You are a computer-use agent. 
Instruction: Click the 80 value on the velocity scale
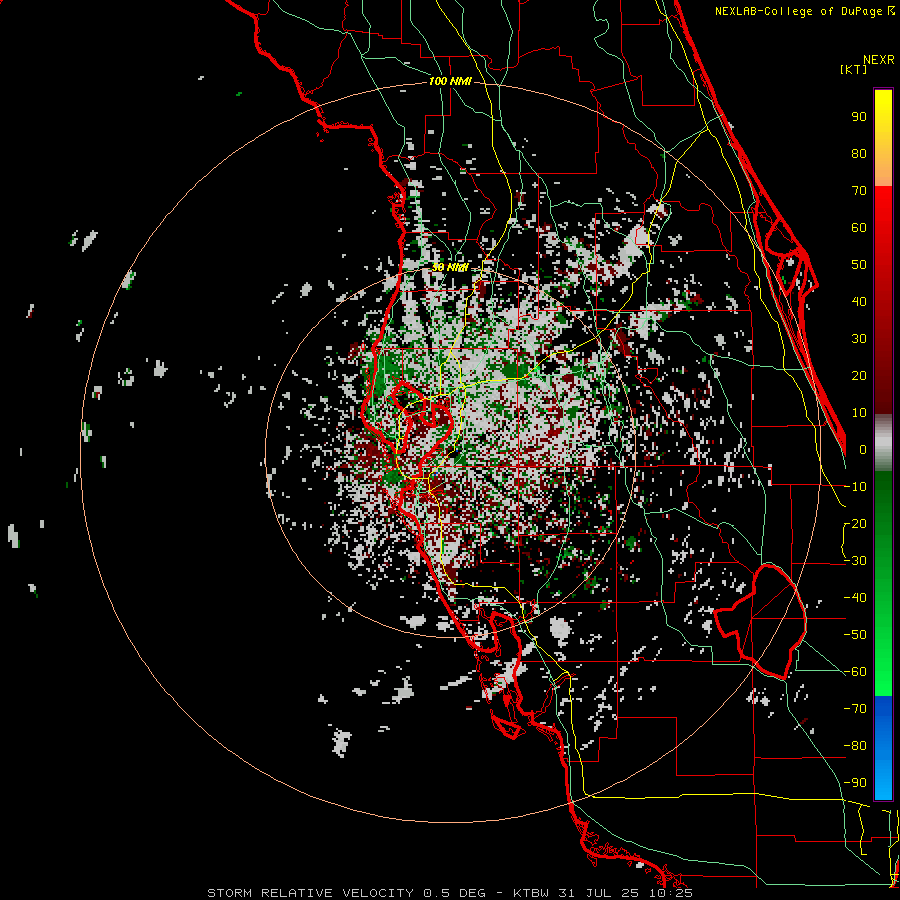pyautogui.click(x=859, y=153)
